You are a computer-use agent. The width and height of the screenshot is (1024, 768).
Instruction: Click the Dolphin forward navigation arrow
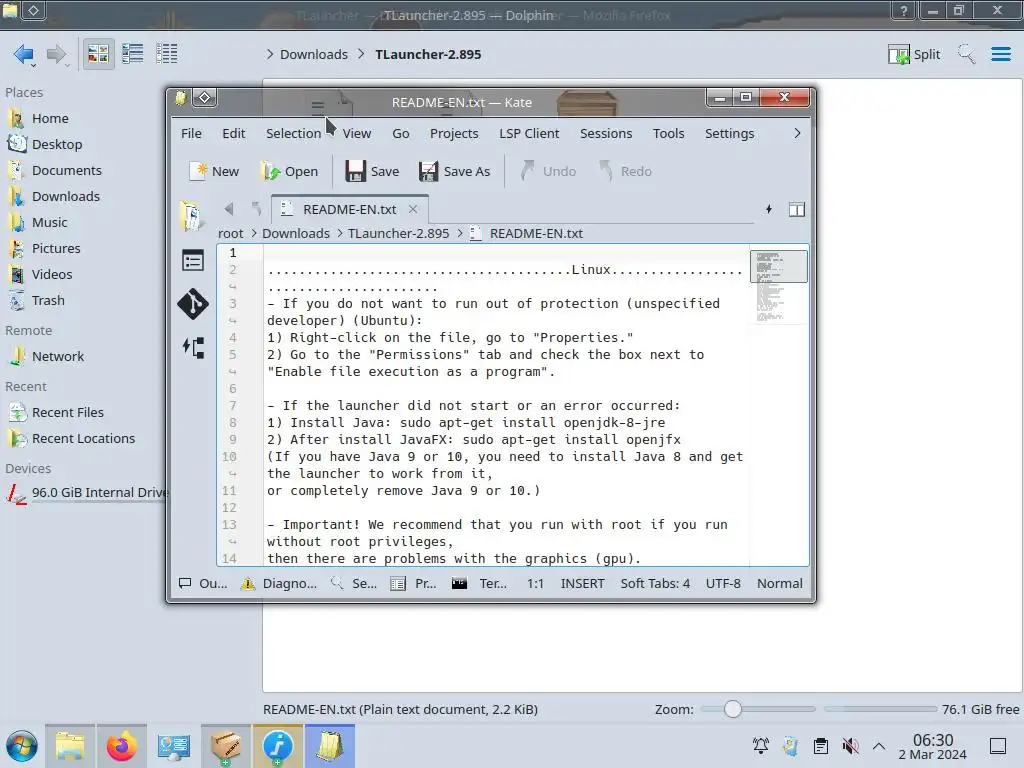point(57,54)
